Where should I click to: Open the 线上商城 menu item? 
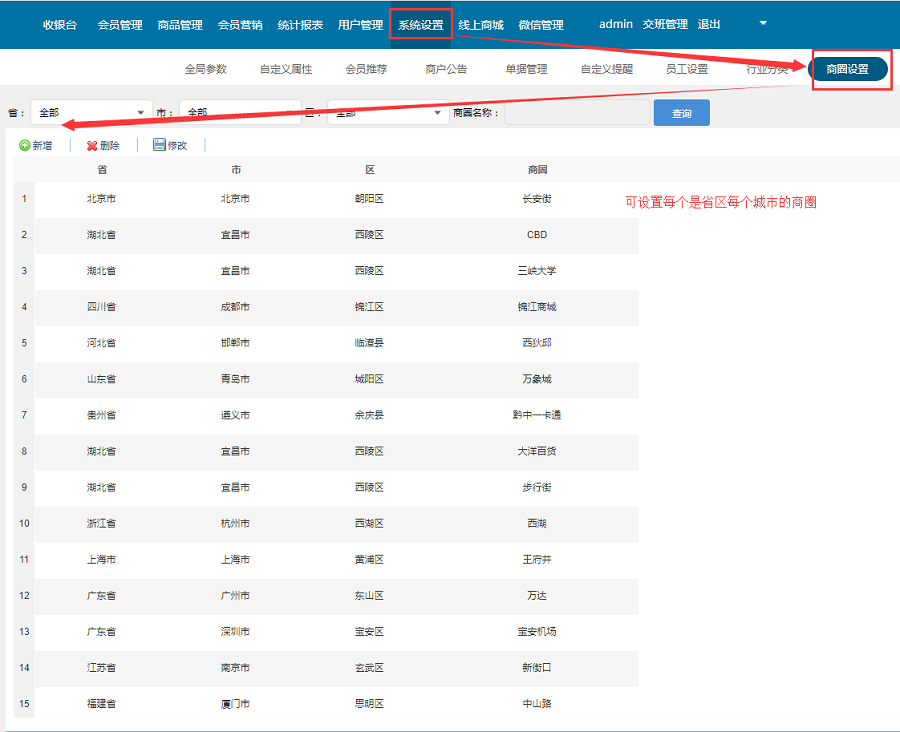click(x=481, y=25)
